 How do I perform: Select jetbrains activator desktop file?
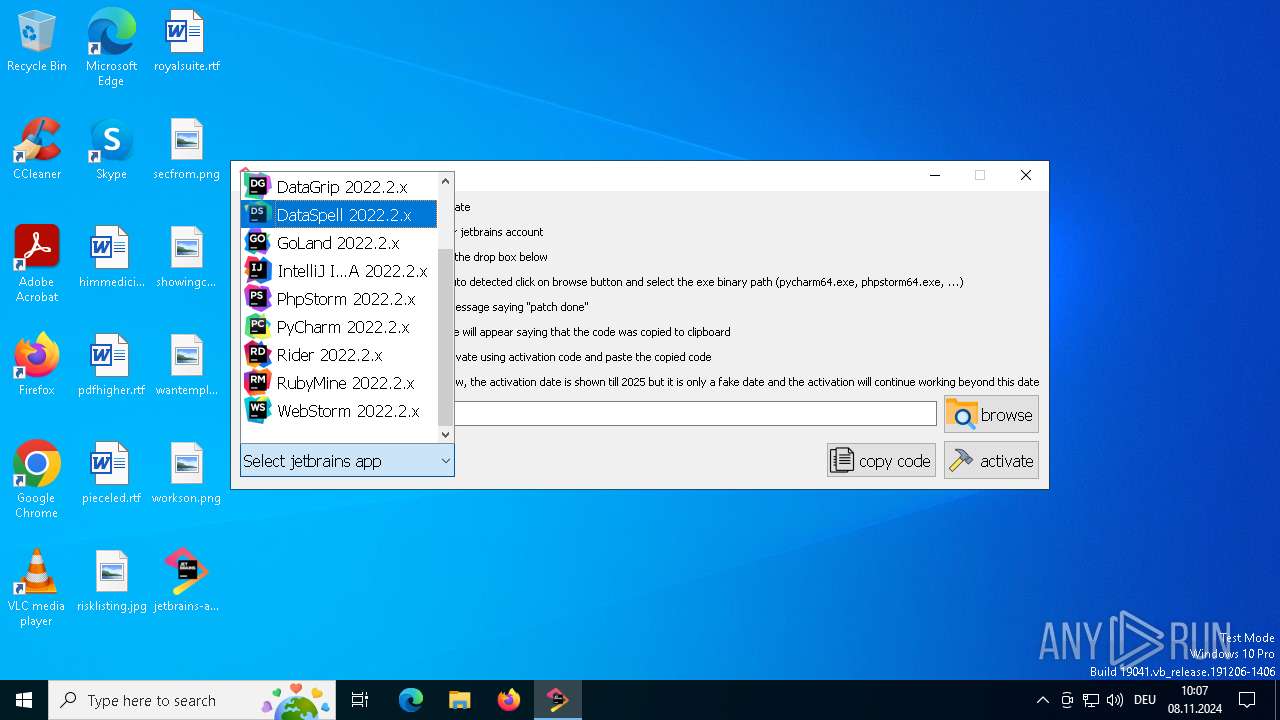tap(186, 582)
